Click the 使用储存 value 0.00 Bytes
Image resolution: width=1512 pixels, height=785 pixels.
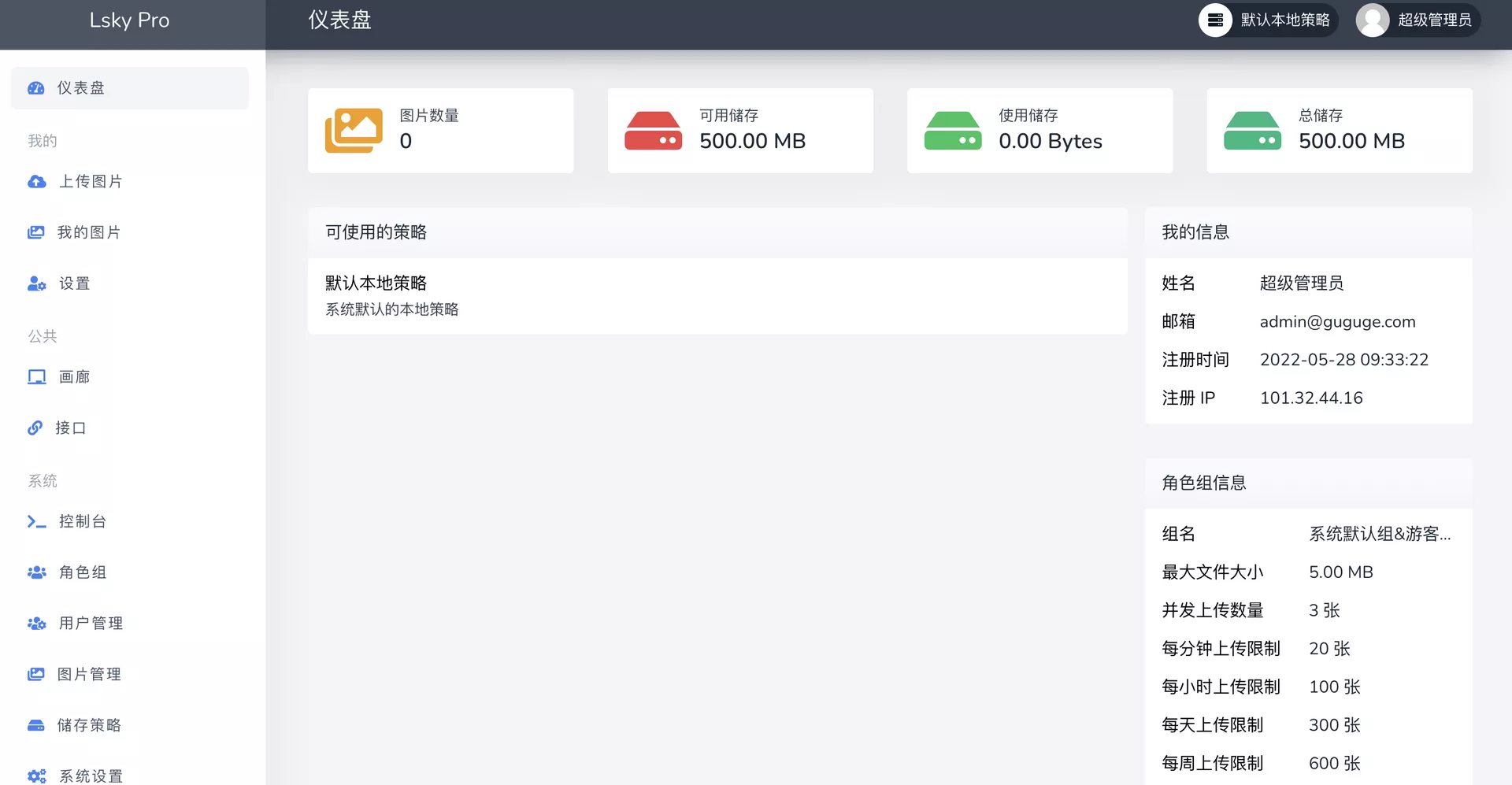1051,141
